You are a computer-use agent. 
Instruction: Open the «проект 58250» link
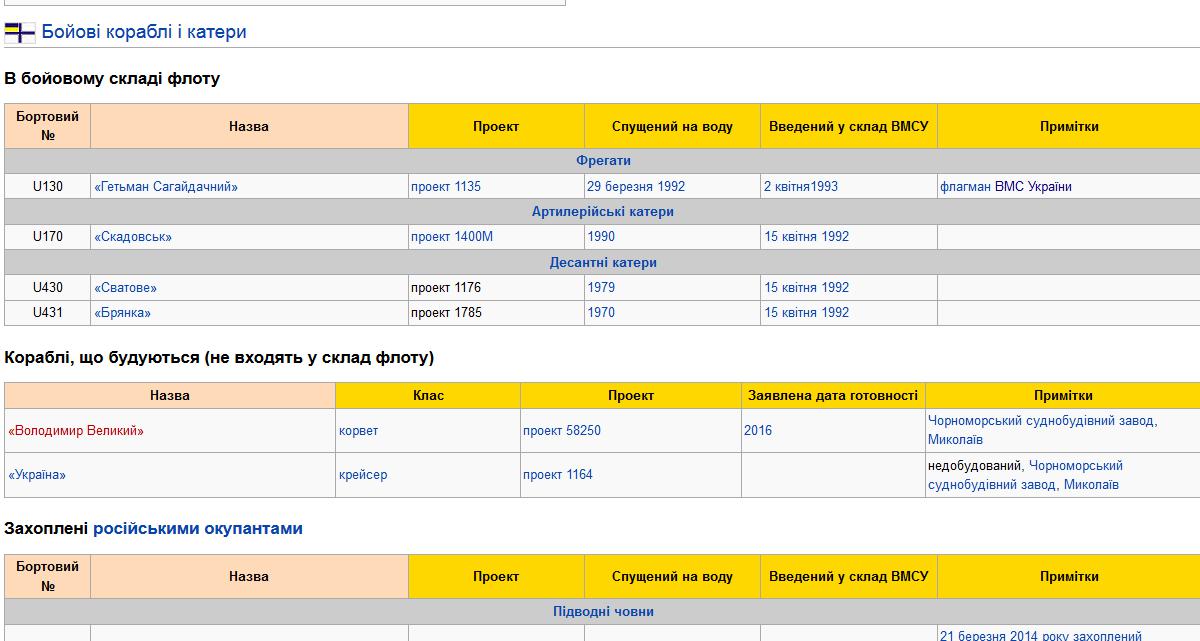(562, 431)
